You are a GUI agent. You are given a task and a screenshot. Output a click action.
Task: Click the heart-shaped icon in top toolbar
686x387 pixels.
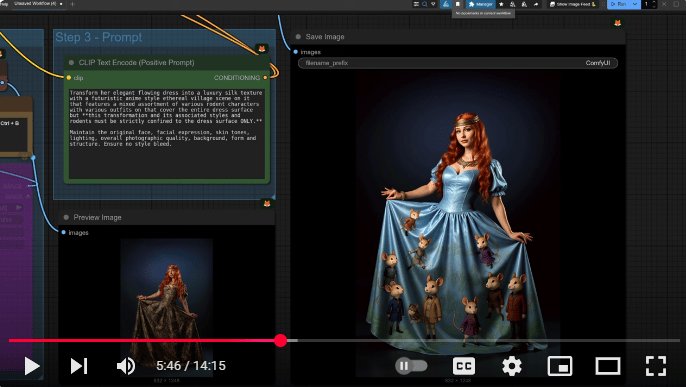click(x=433, y=4)
